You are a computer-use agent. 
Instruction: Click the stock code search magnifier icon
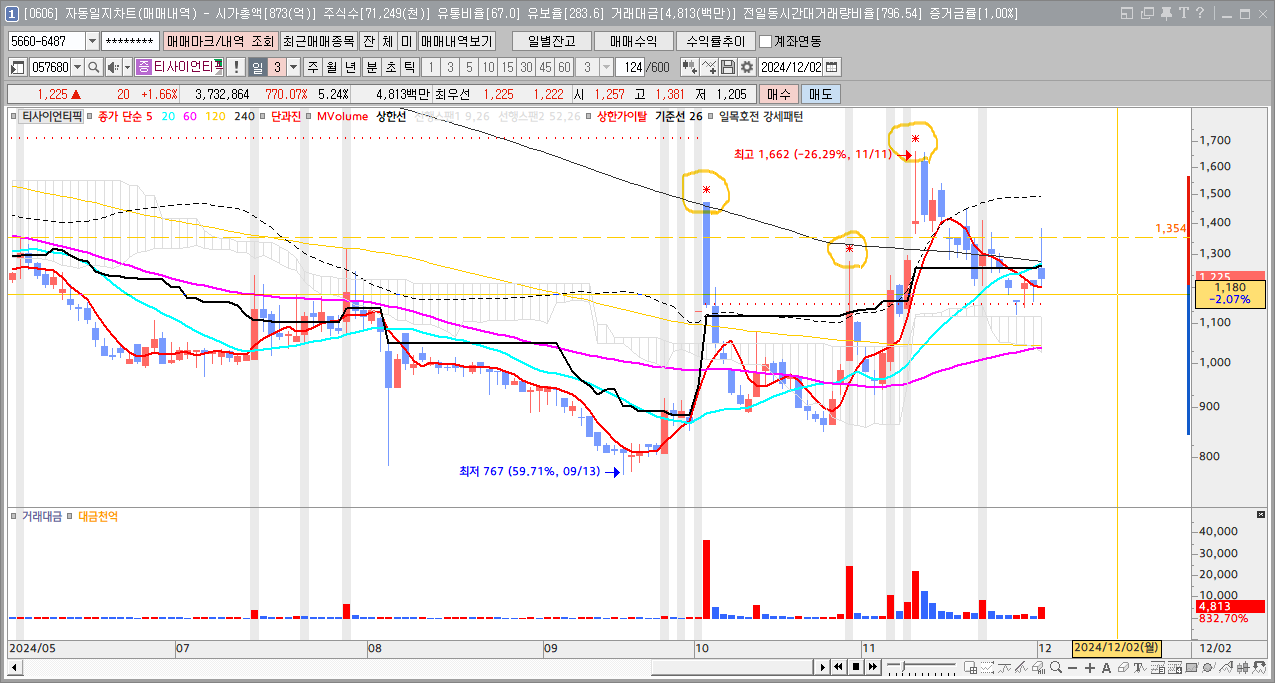[93, 67]
